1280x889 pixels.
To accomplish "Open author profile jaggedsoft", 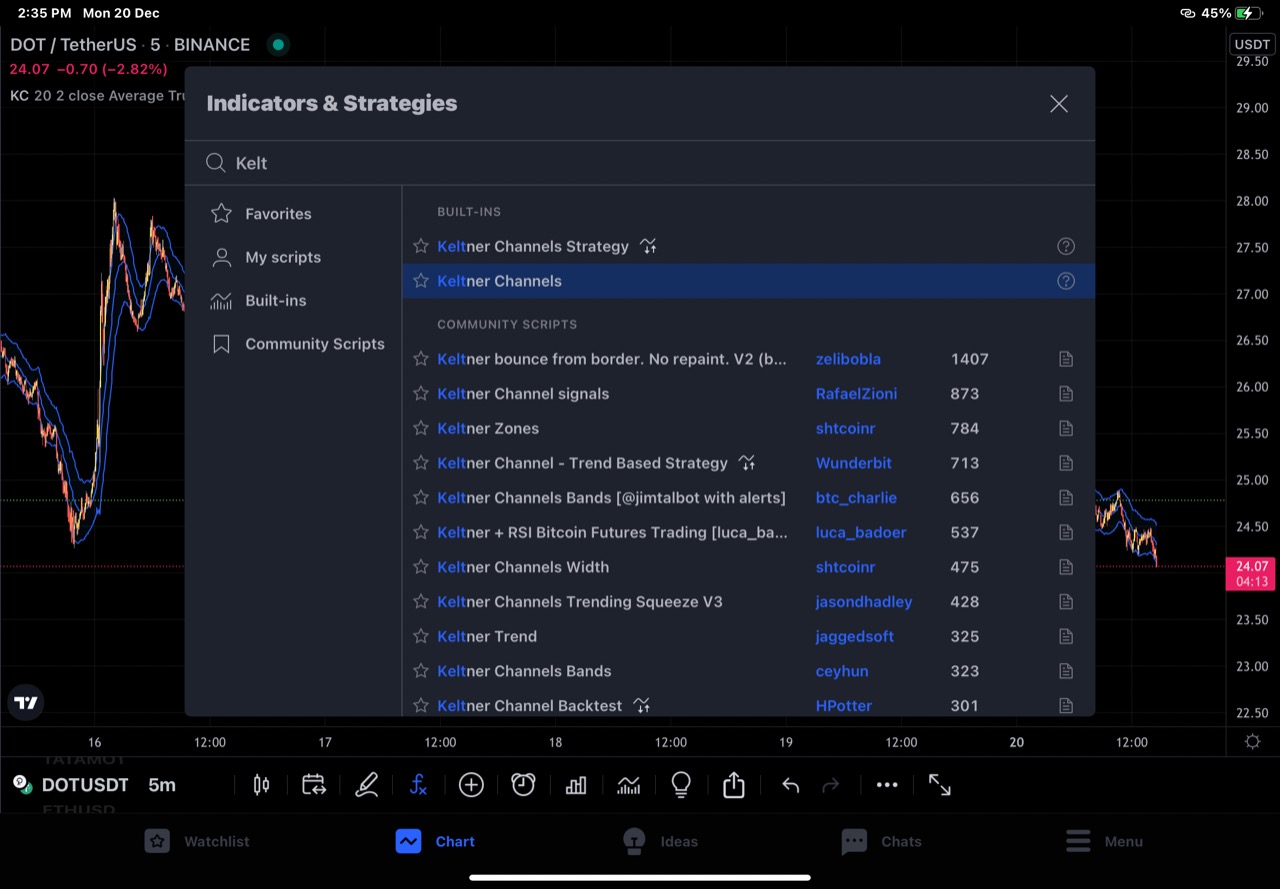I will pos(855,636).
